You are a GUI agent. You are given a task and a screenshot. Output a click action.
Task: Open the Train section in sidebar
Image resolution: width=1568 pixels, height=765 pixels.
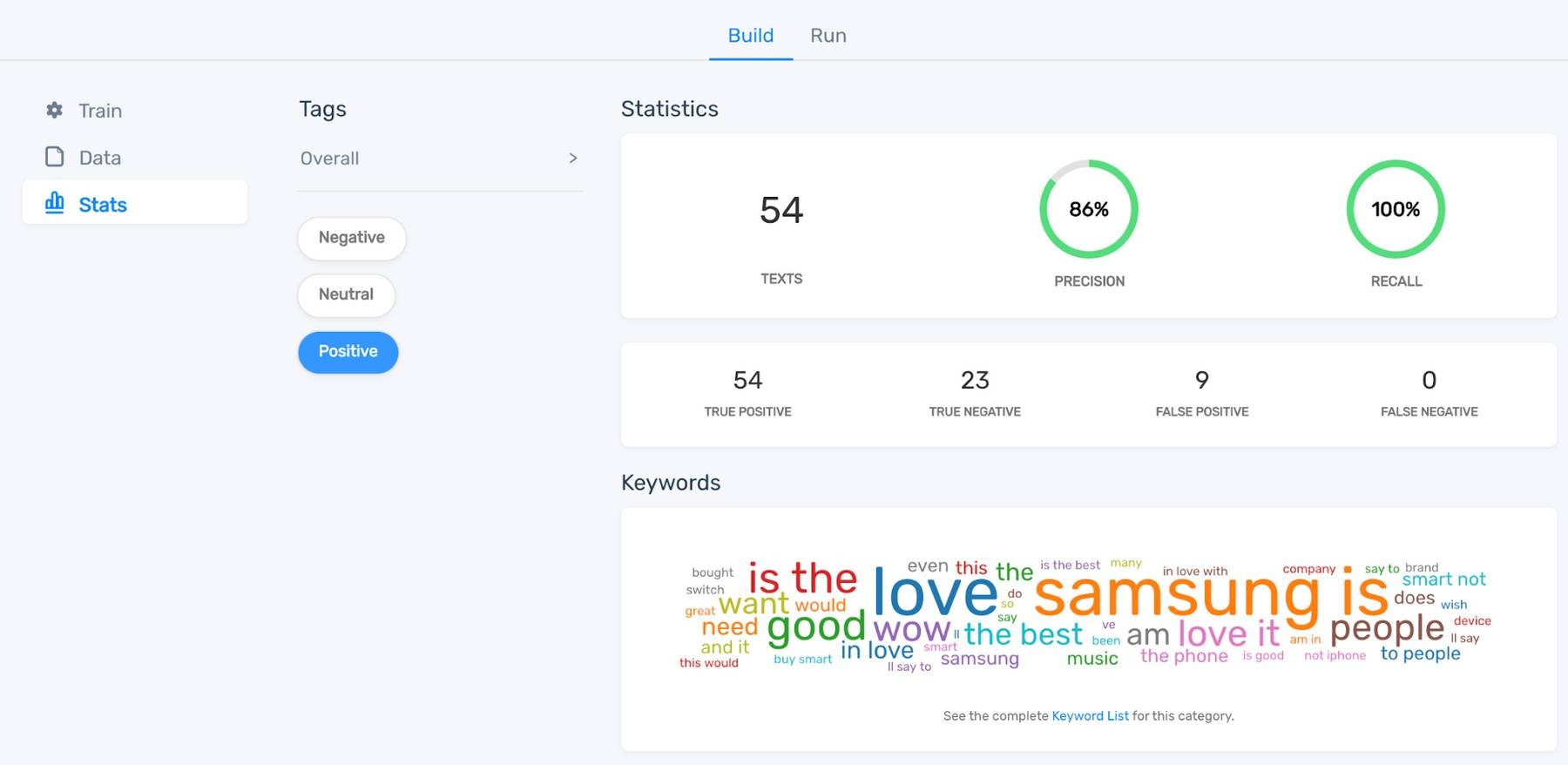click(100, 111)
